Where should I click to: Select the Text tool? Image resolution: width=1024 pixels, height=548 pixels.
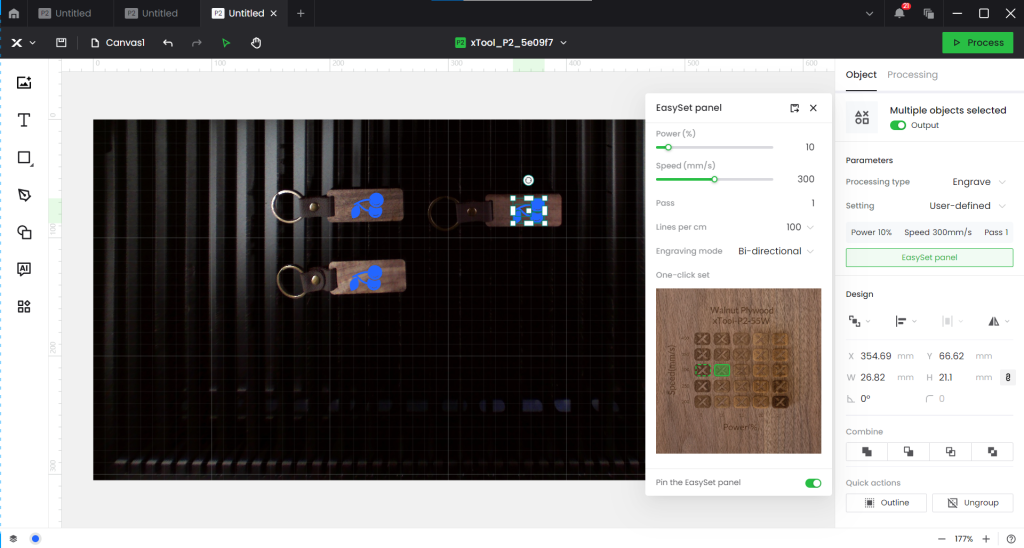(x=24, y=120)
